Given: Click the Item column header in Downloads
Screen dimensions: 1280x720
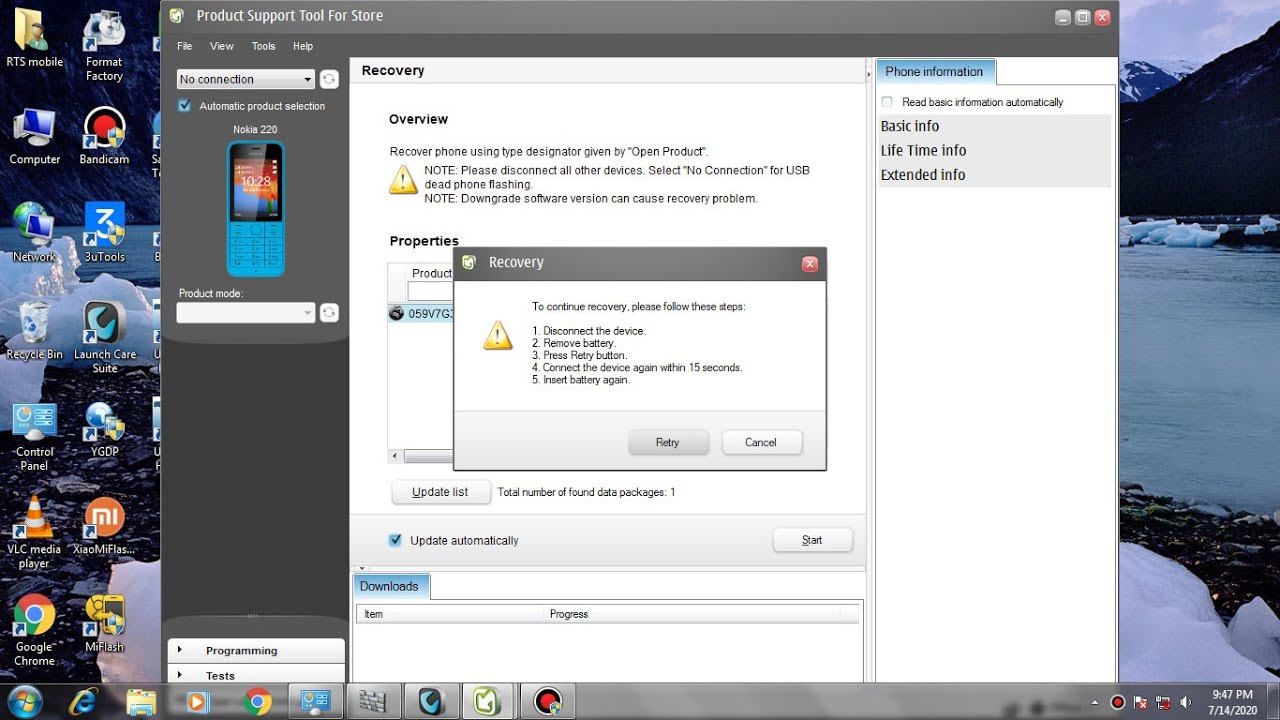Looking at the screenshot, I should coord(450,614).
